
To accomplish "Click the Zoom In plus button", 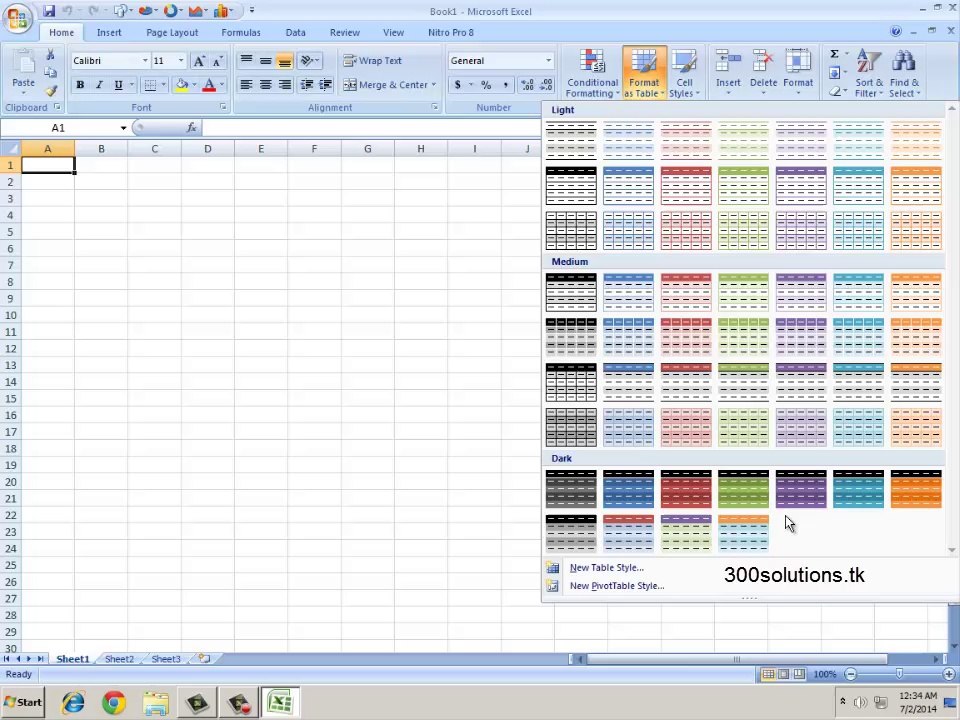I will point(949,674).
